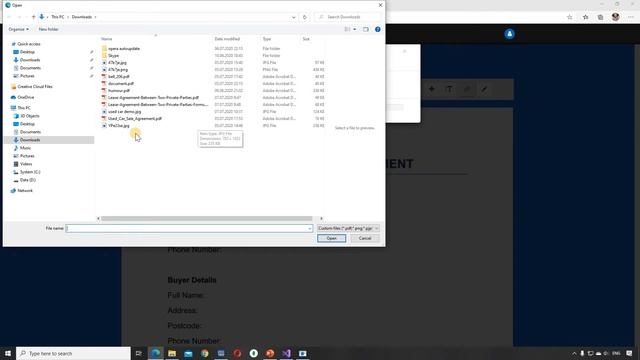Select highlighted Downloads under This PC
Screen dimensions: 640x360
pos(30,140)
